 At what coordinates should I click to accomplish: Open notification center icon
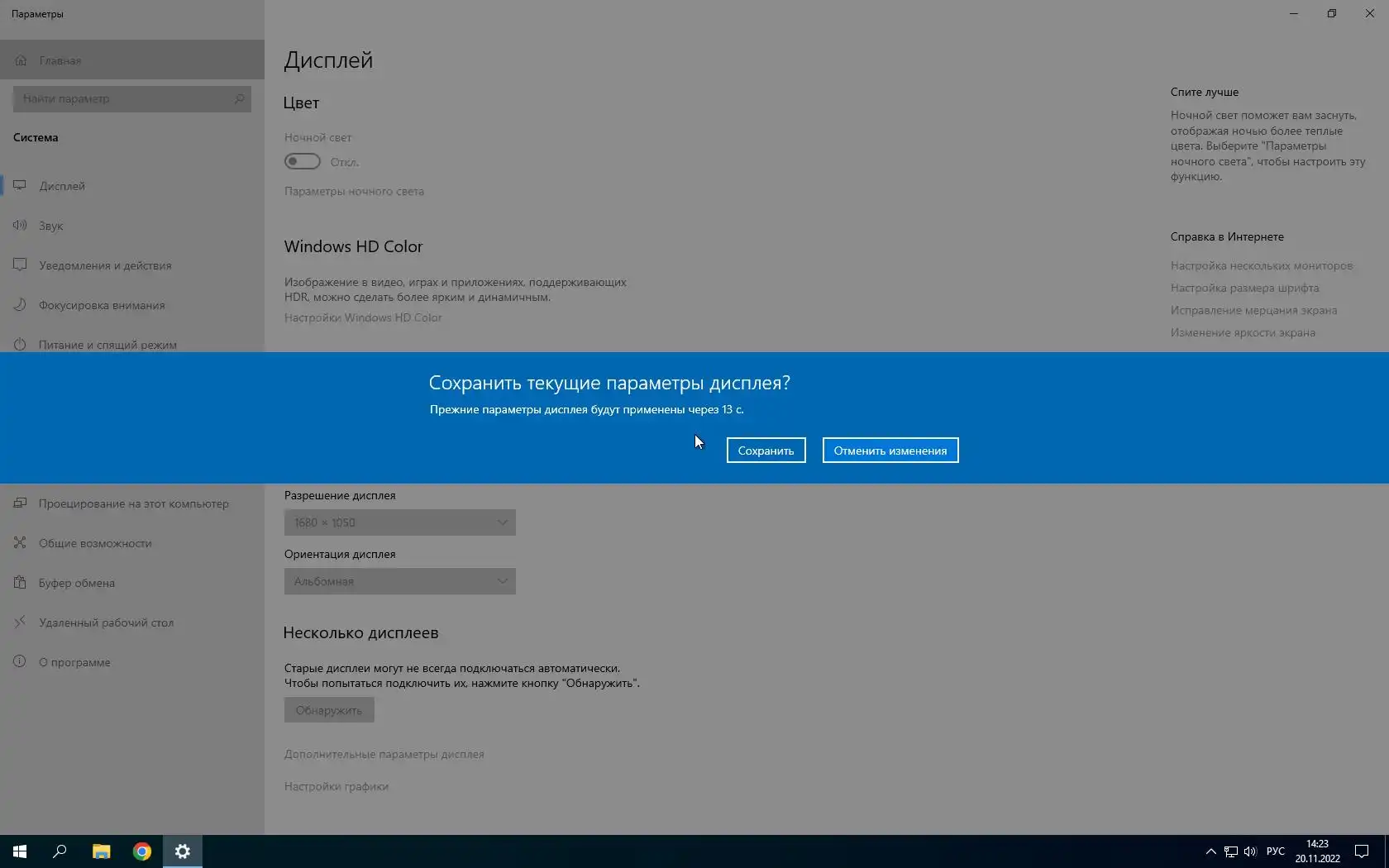coord(1362,851)
